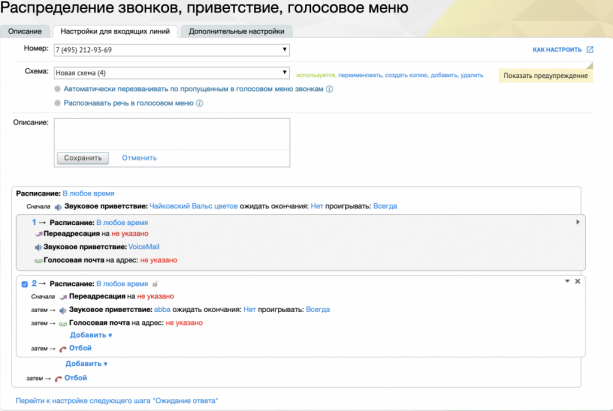
Task: Click speaker icon next to VoiceMail greeting
Action: coord(38,248)
